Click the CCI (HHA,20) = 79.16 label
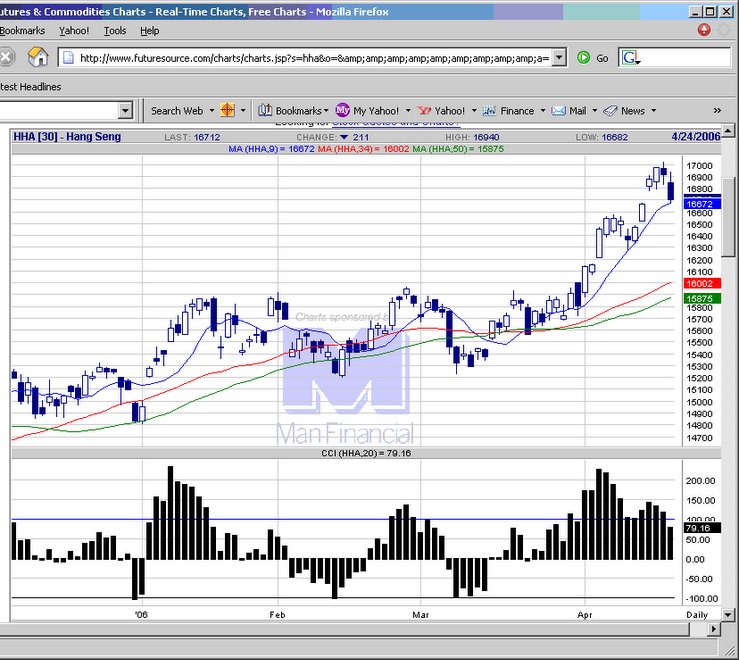The image size is (739, 660). point(366,454)
